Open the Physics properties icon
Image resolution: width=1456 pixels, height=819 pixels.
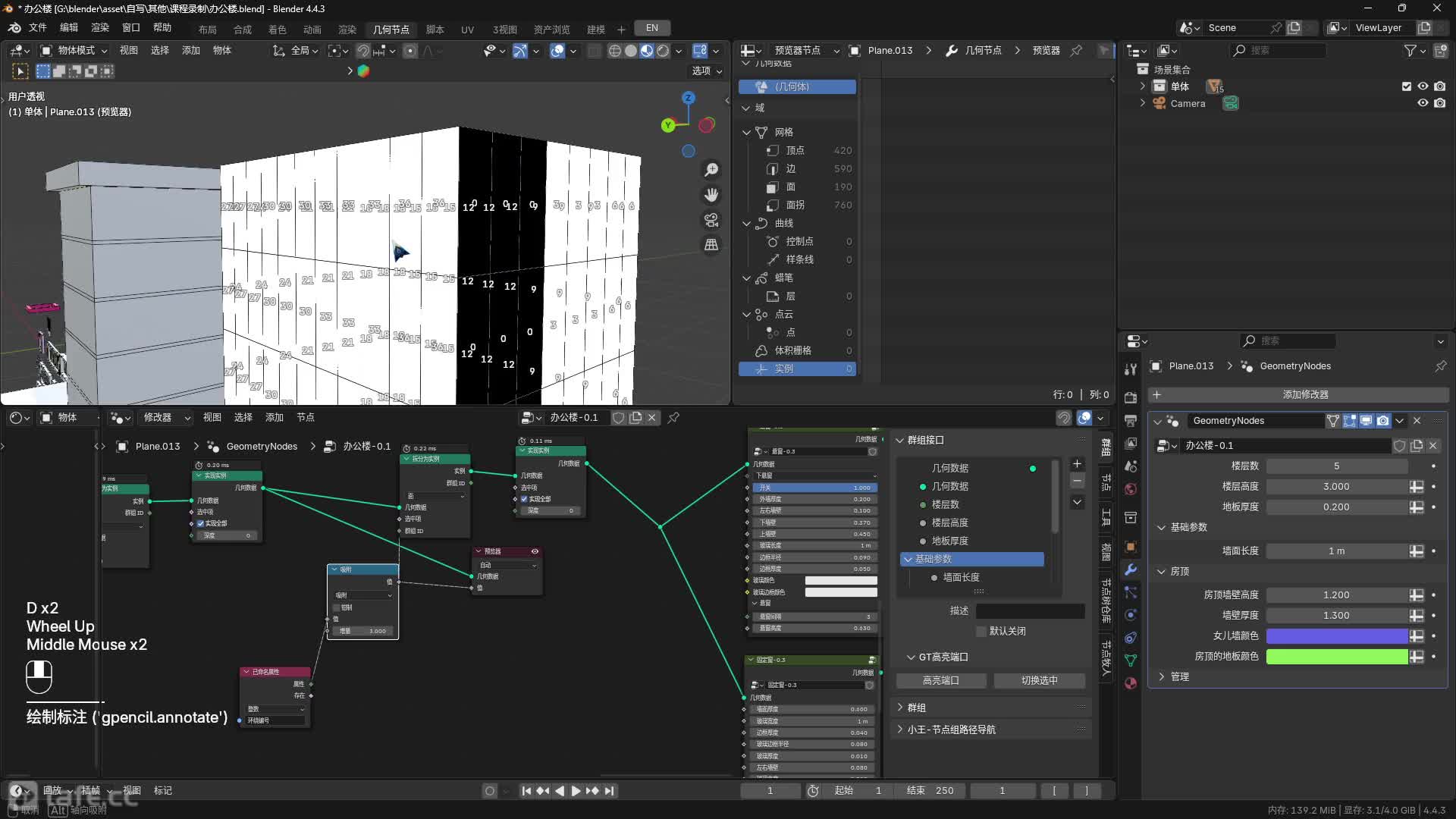point(1131,615)
